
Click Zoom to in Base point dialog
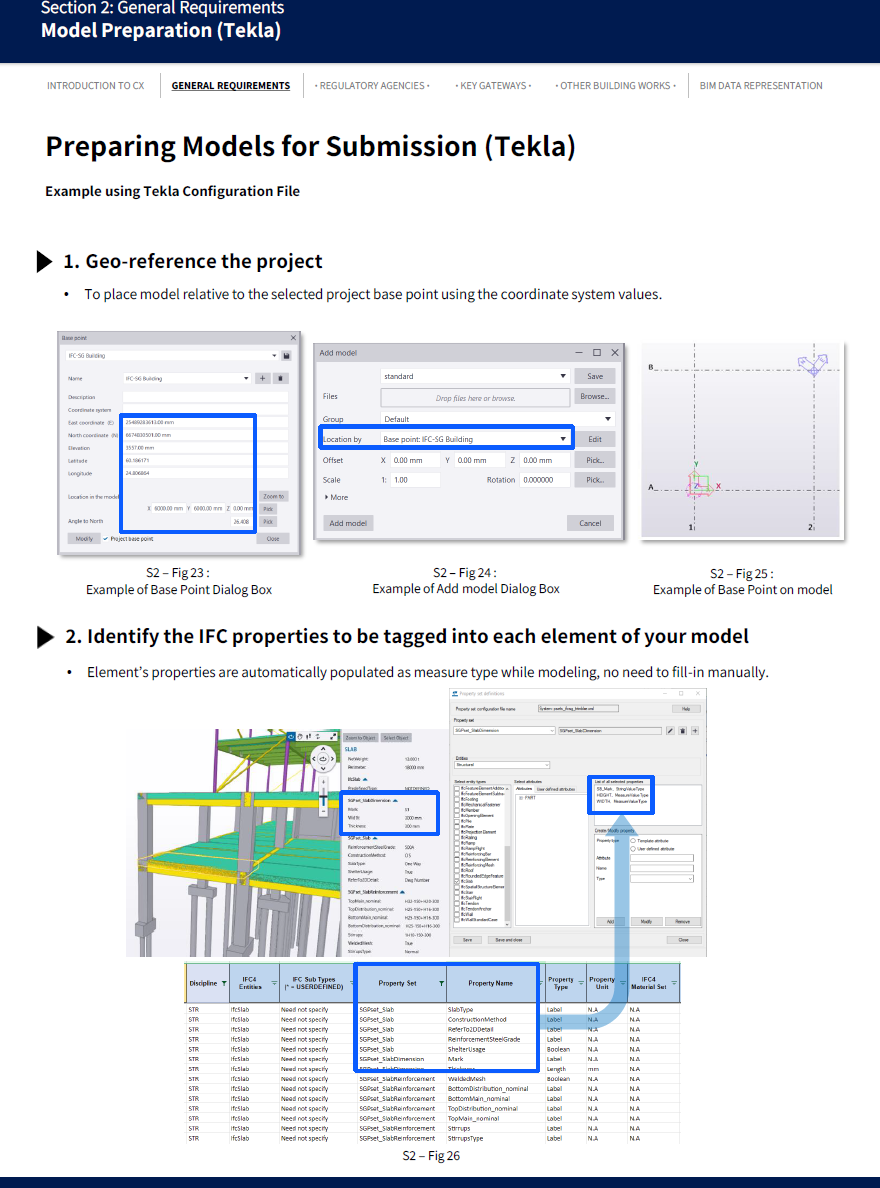274,496
